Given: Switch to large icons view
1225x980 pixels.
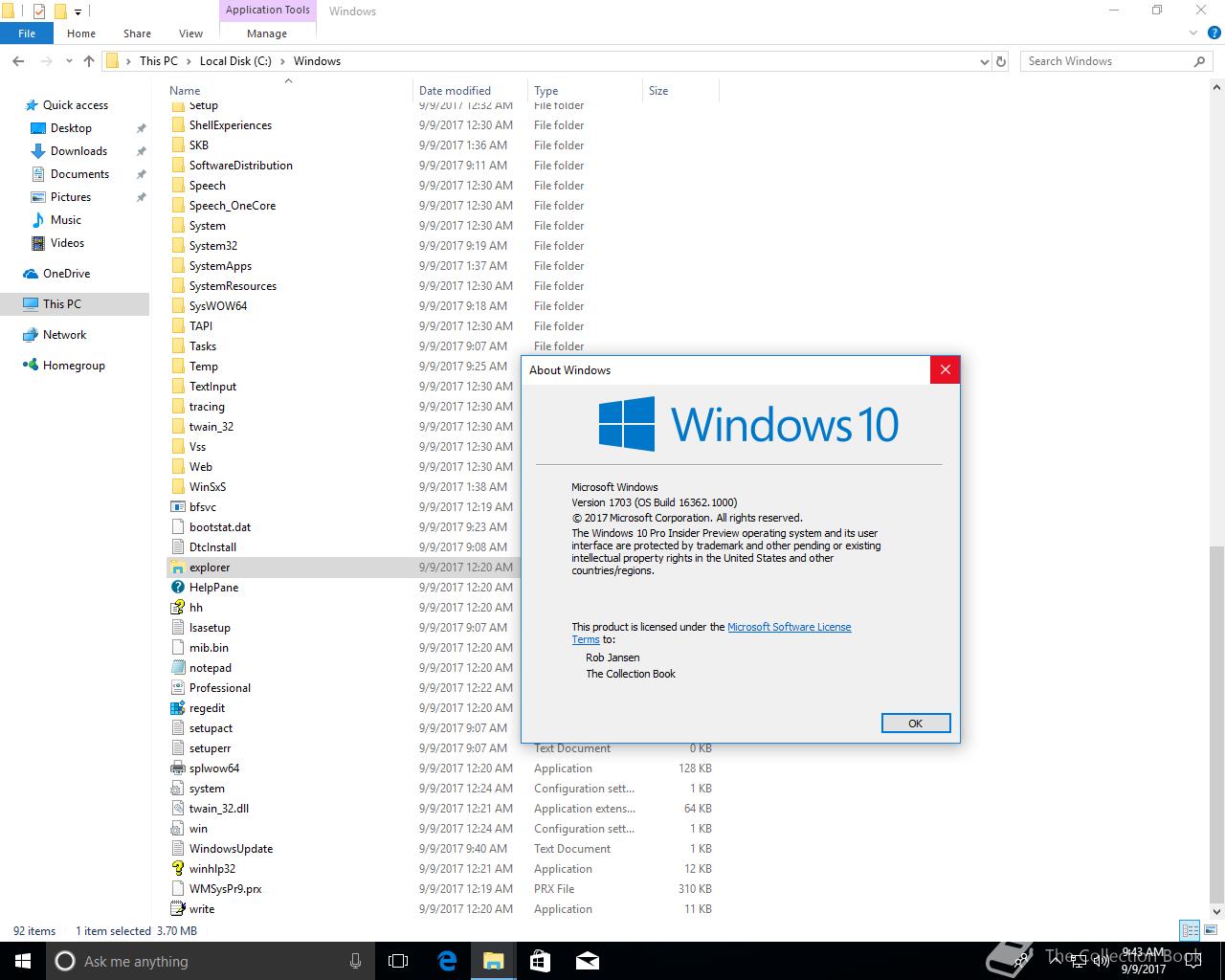Looking at the screenshot, I should 1210,930.
